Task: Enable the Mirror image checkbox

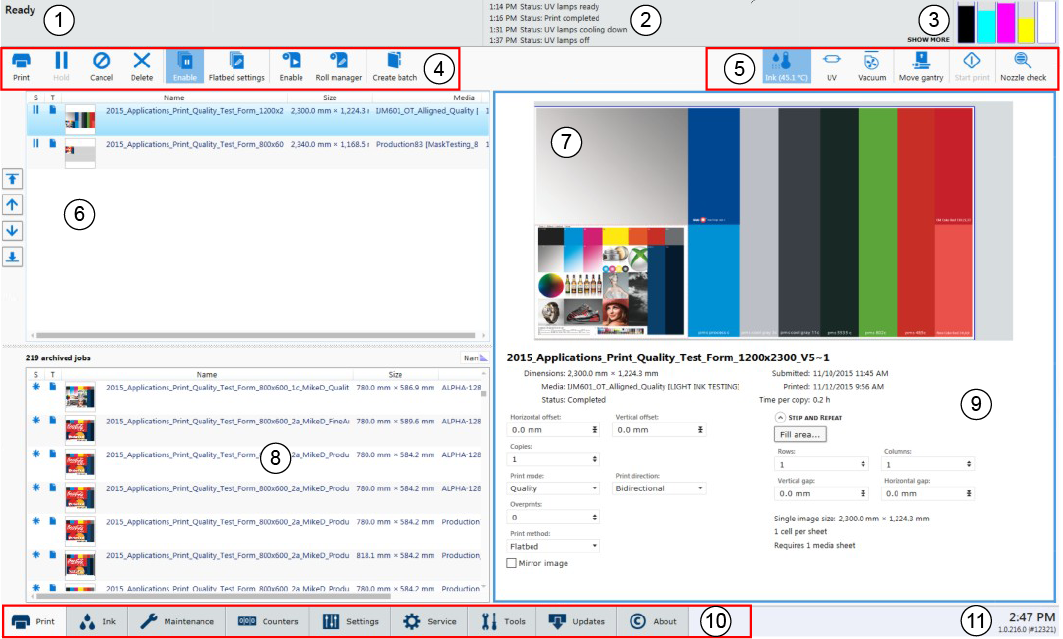Action: 512,564
